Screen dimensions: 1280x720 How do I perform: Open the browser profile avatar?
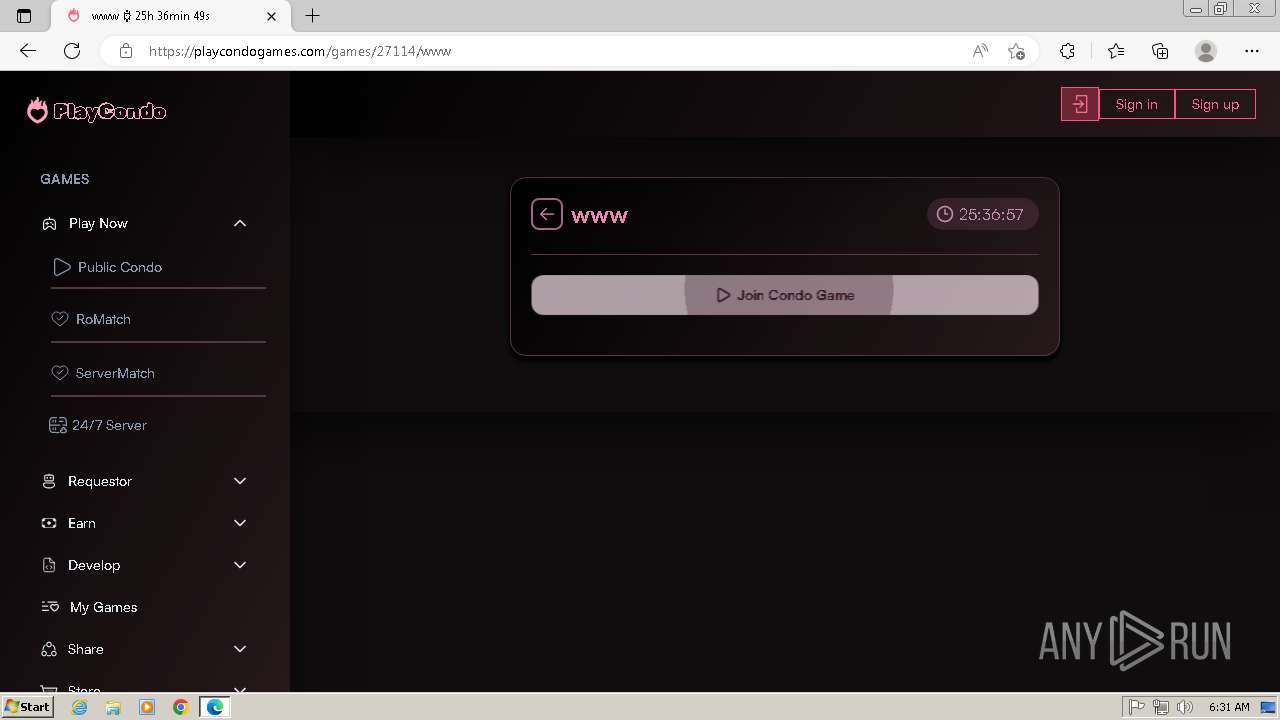[x=1206, y=51]
